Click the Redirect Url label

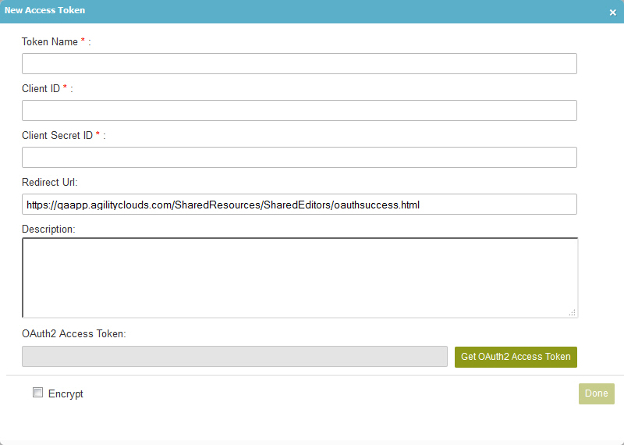coord(50,182)
